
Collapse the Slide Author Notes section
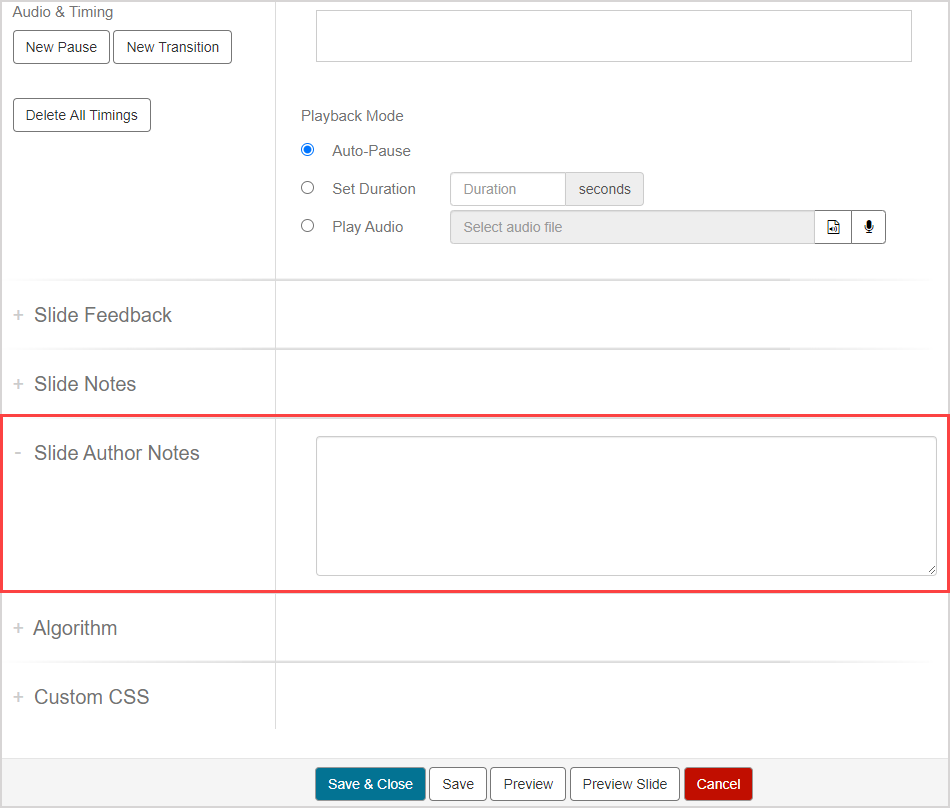click(116, 453)
